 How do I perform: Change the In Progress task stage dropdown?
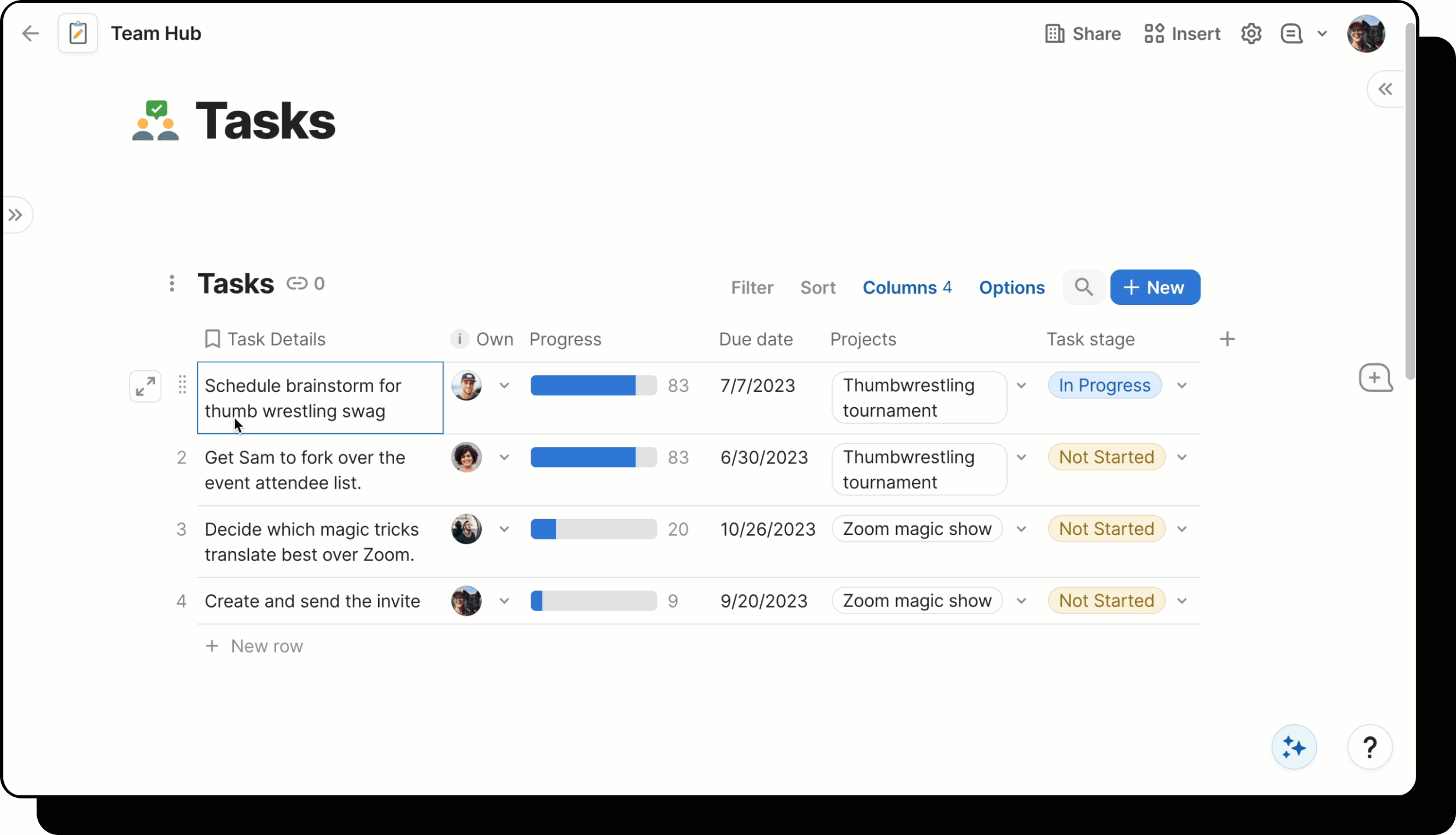1183,385
